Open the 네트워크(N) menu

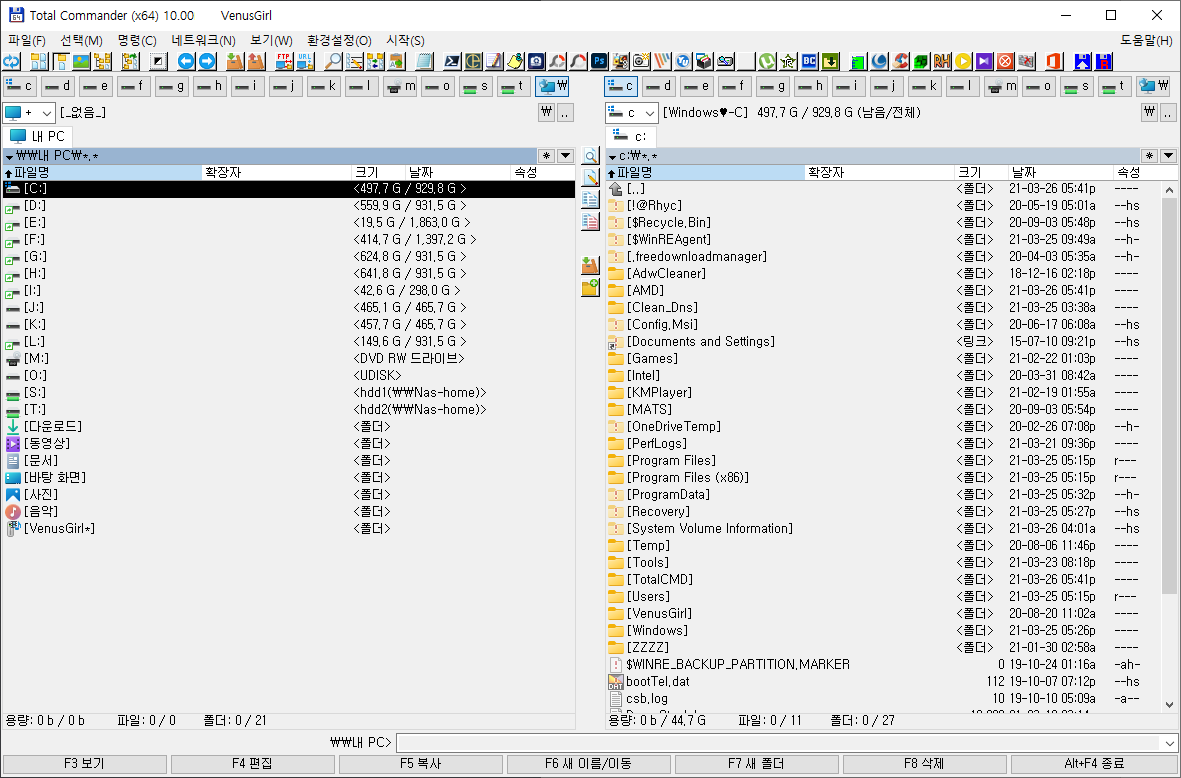coord(203,41)
